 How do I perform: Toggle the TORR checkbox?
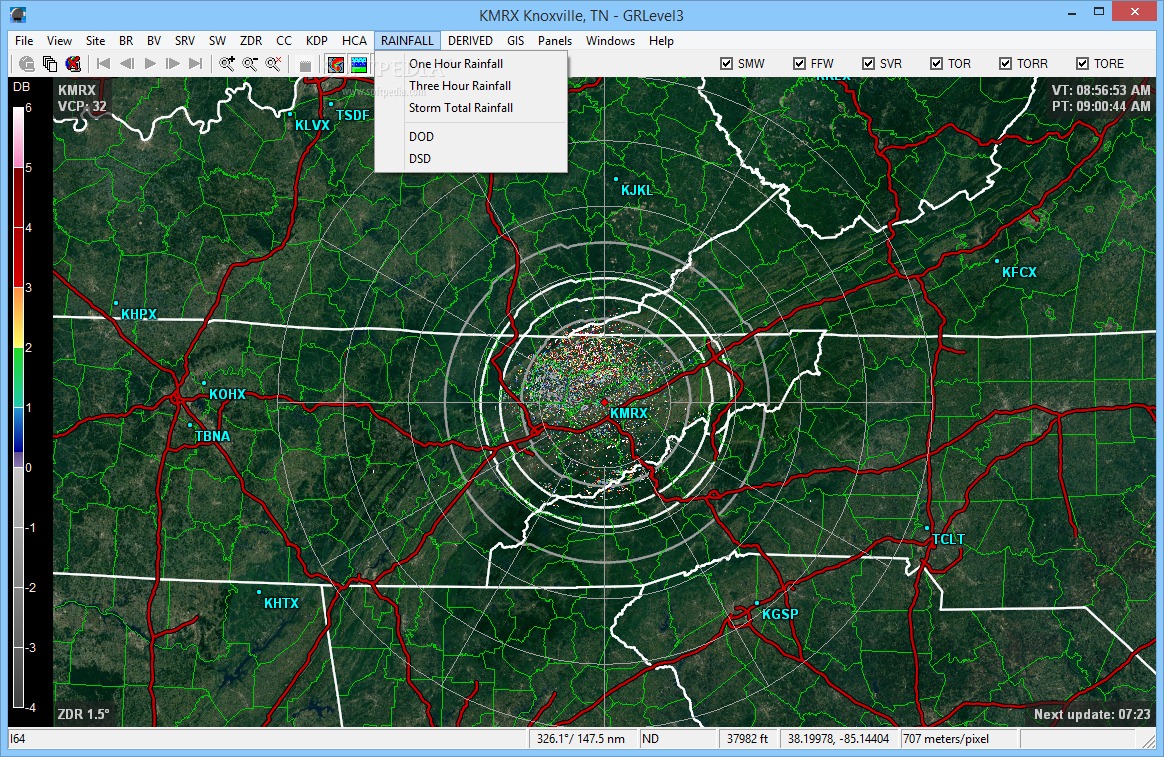[1005, 64]
